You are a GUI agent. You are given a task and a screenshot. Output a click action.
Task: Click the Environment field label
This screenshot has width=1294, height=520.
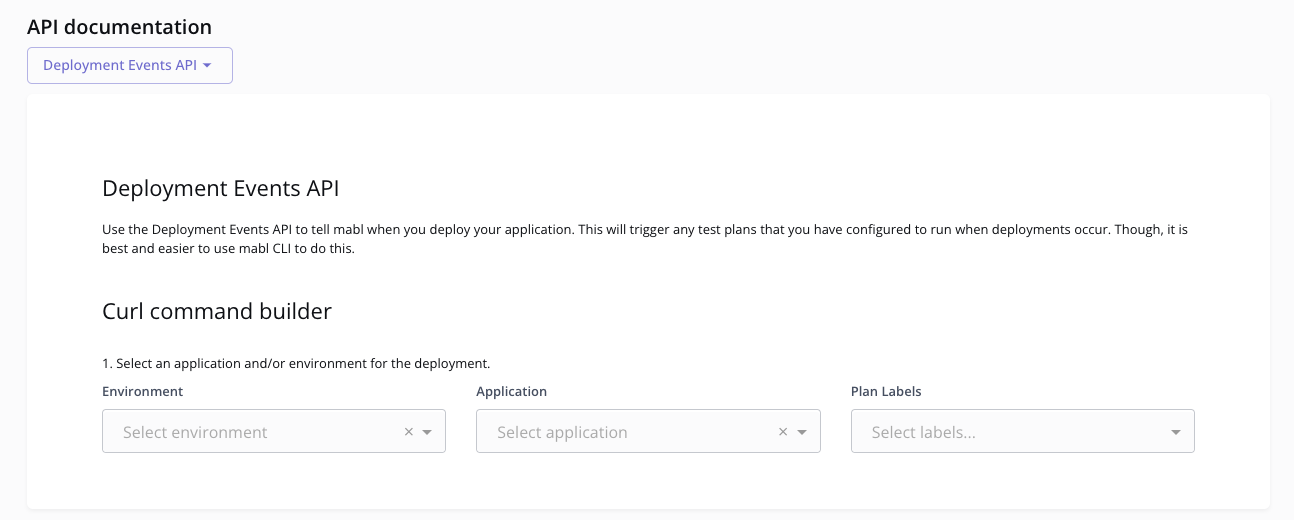click(x=143, y=391)
